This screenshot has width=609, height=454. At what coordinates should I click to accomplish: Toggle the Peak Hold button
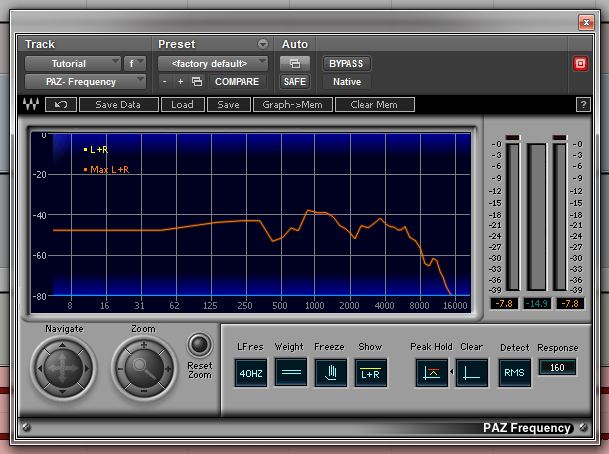431,373
